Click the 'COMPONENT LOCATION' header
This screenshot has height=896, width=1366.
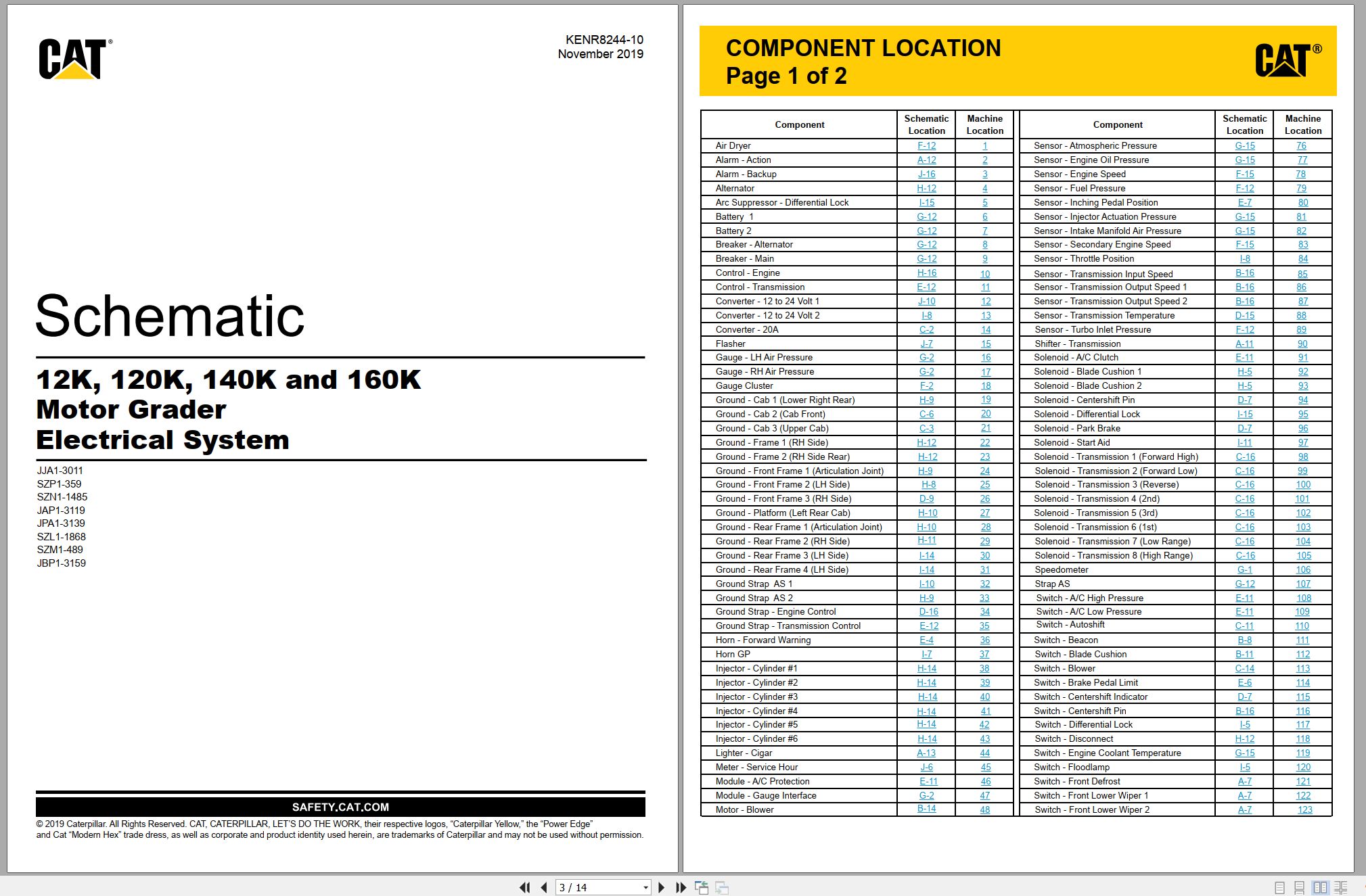[863, 48]
